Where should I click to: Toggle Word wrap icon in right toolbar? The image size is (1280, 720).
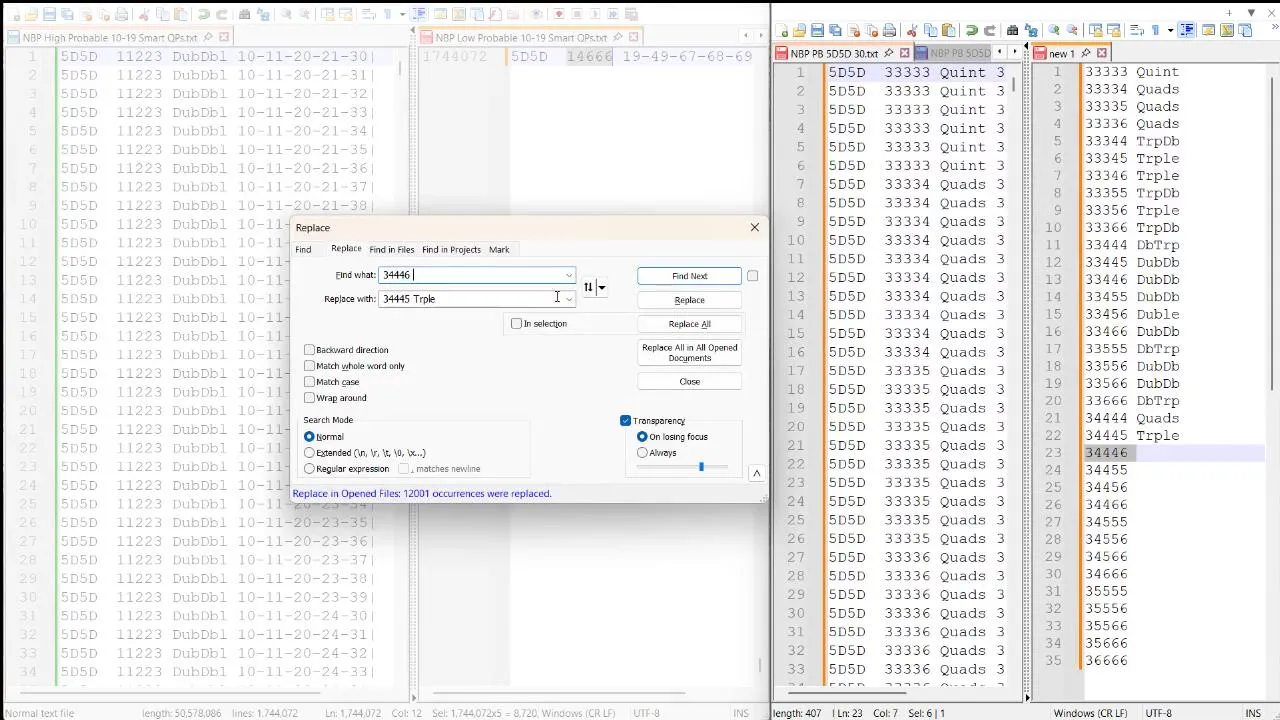point(1137,30)
